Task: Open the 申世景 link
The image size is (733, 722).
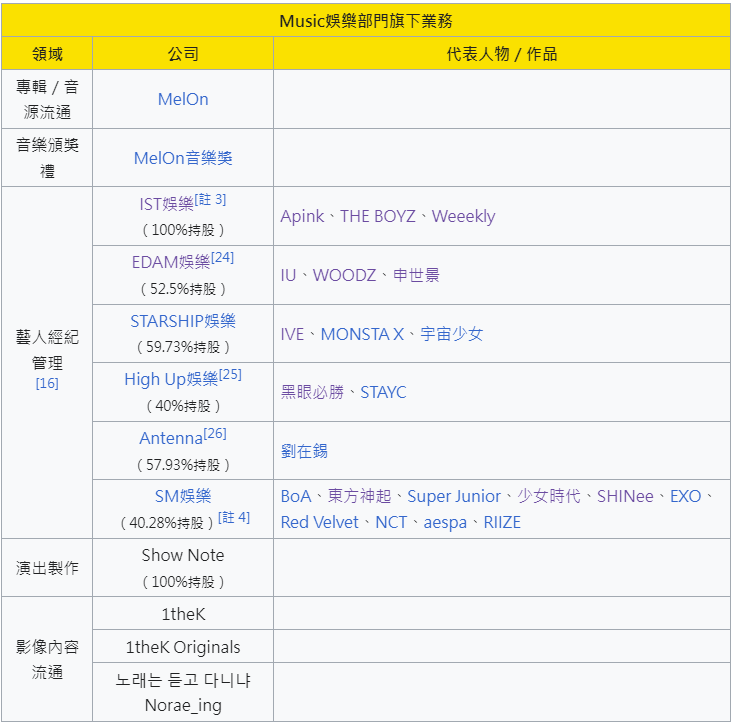Action: click(416, 275)
